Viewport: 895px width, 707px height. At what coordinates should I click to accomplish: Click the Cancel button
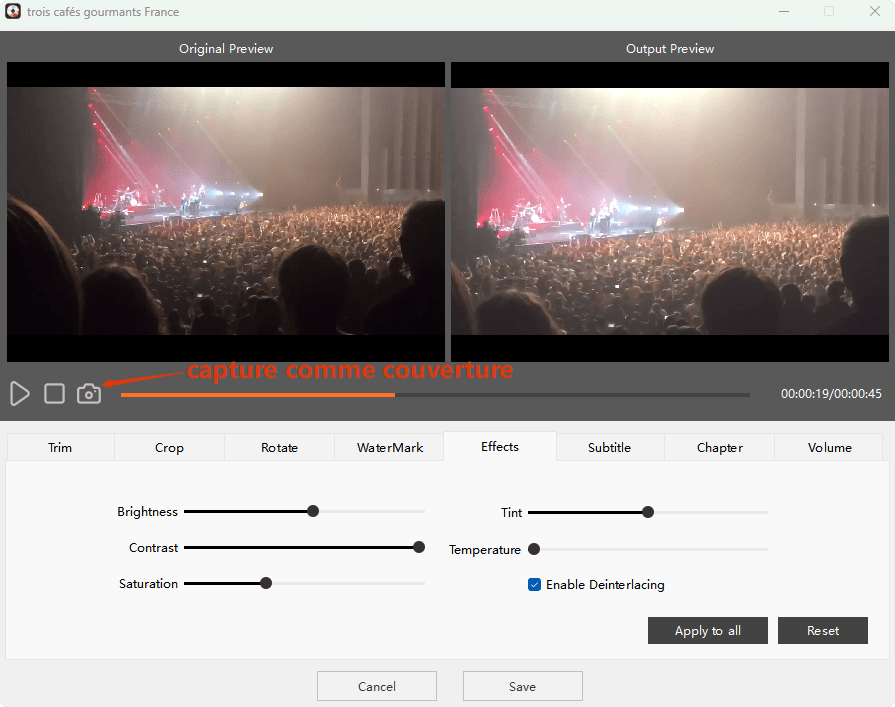[x=377, y=687]
